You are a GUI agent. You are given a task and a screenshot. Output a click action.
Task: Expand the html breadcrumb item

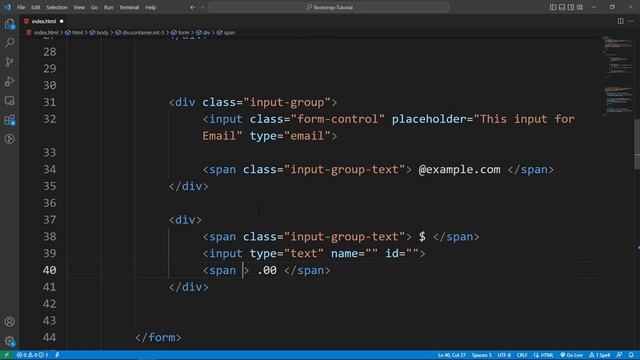pos(74,33)
